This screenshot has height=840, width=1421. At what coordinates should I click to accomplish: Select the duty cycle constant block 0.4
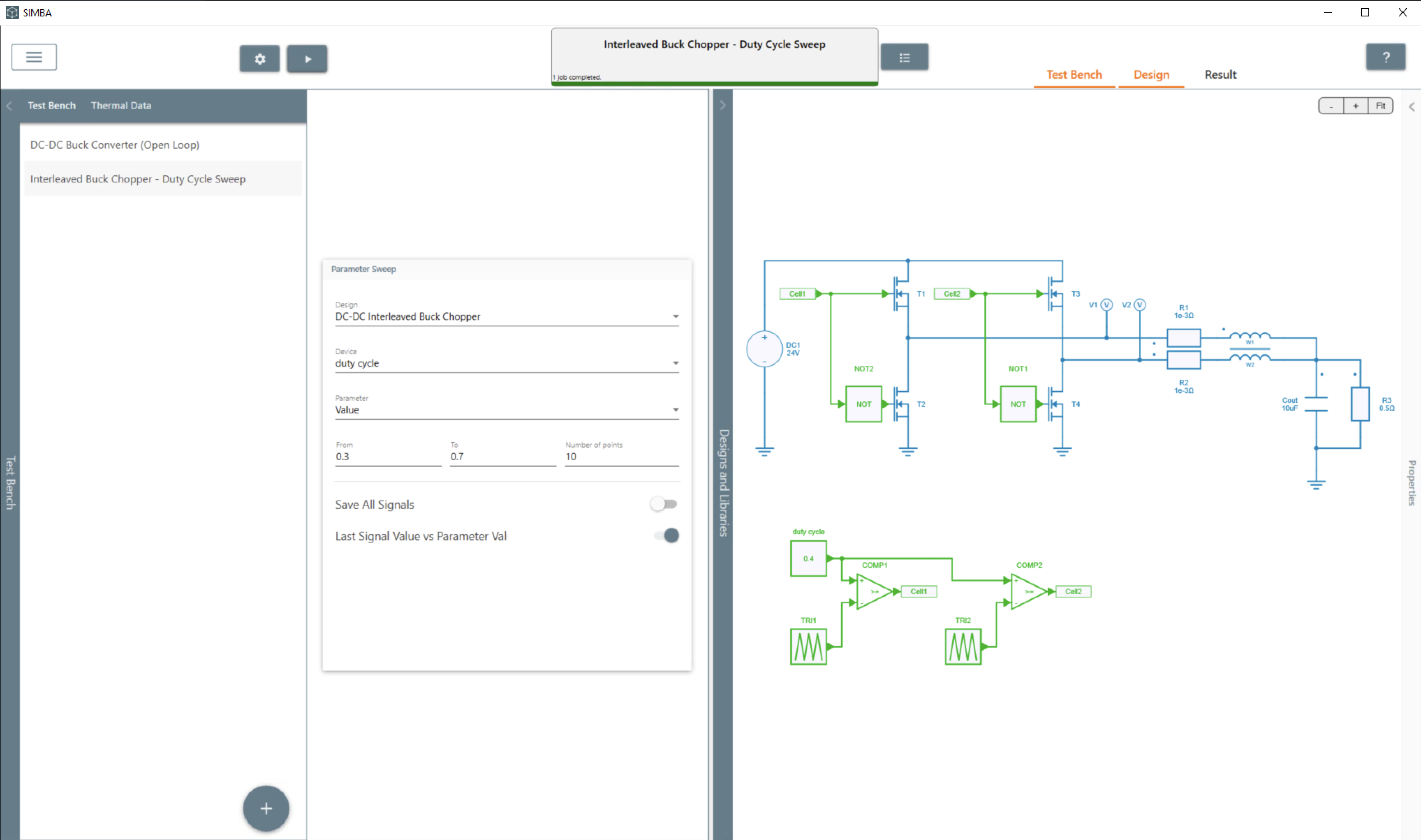808,558
